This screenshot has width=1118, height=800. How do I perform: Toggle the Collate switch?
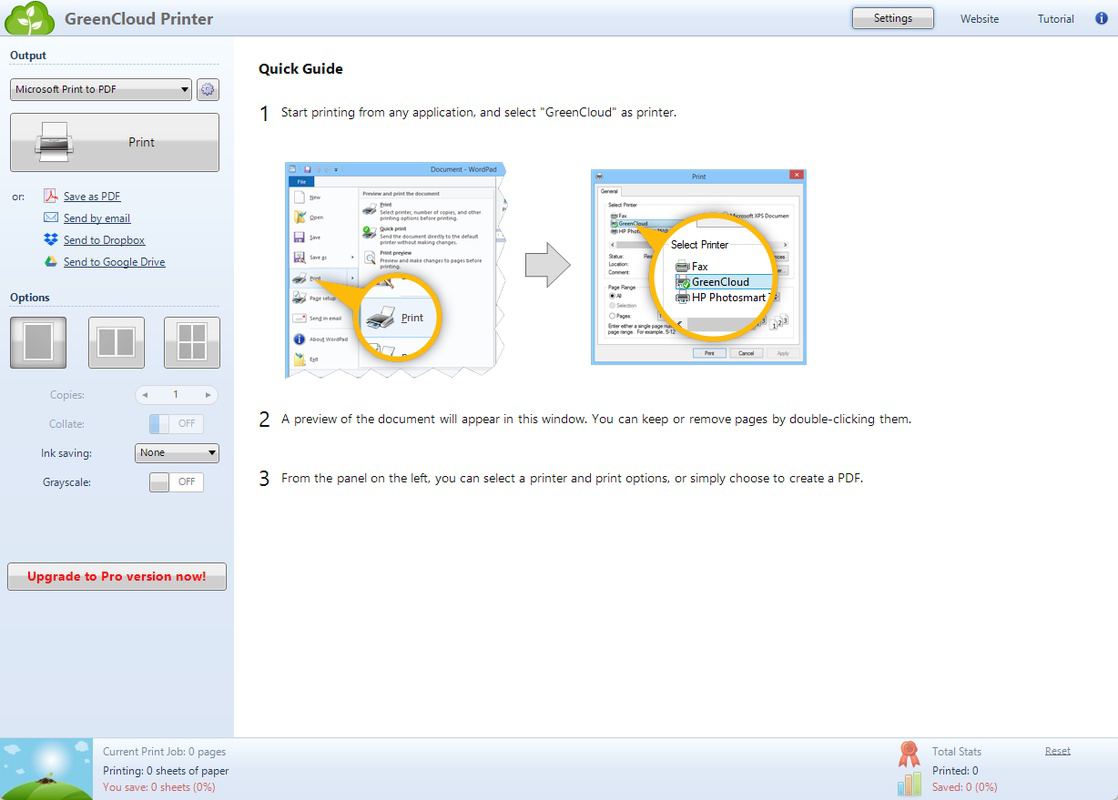tap(176, 424)
